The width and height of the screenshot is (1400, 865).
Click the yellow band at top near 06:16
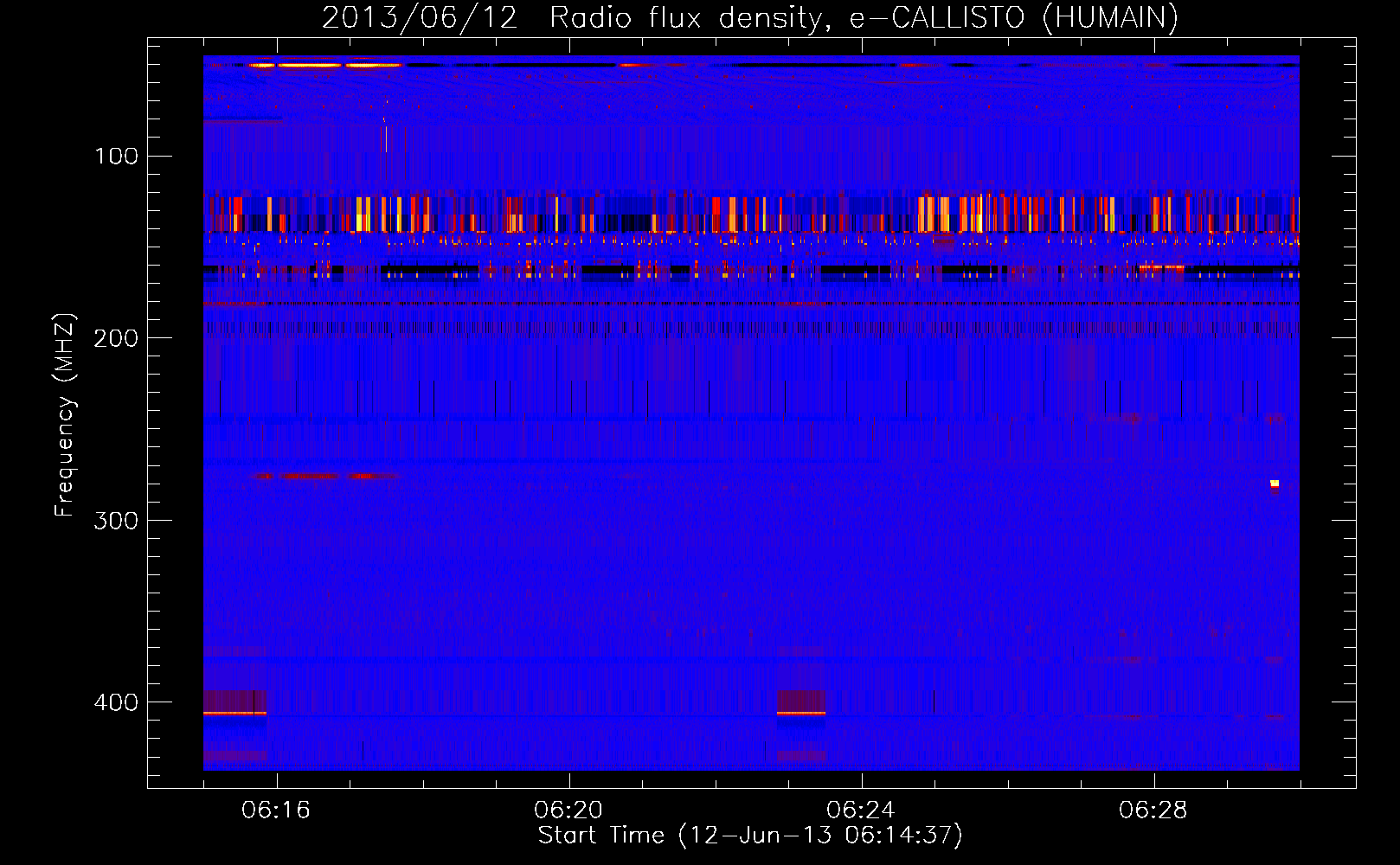click(324, 65)
